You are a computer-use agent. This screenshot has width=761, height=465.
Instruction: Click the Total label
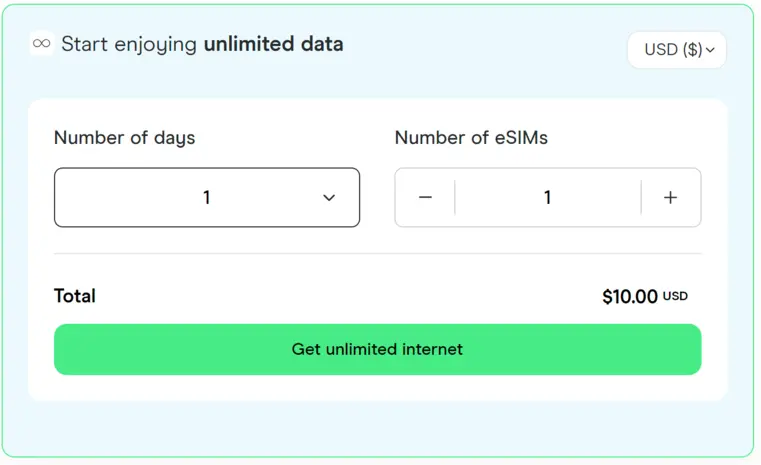tap(75, 296)
